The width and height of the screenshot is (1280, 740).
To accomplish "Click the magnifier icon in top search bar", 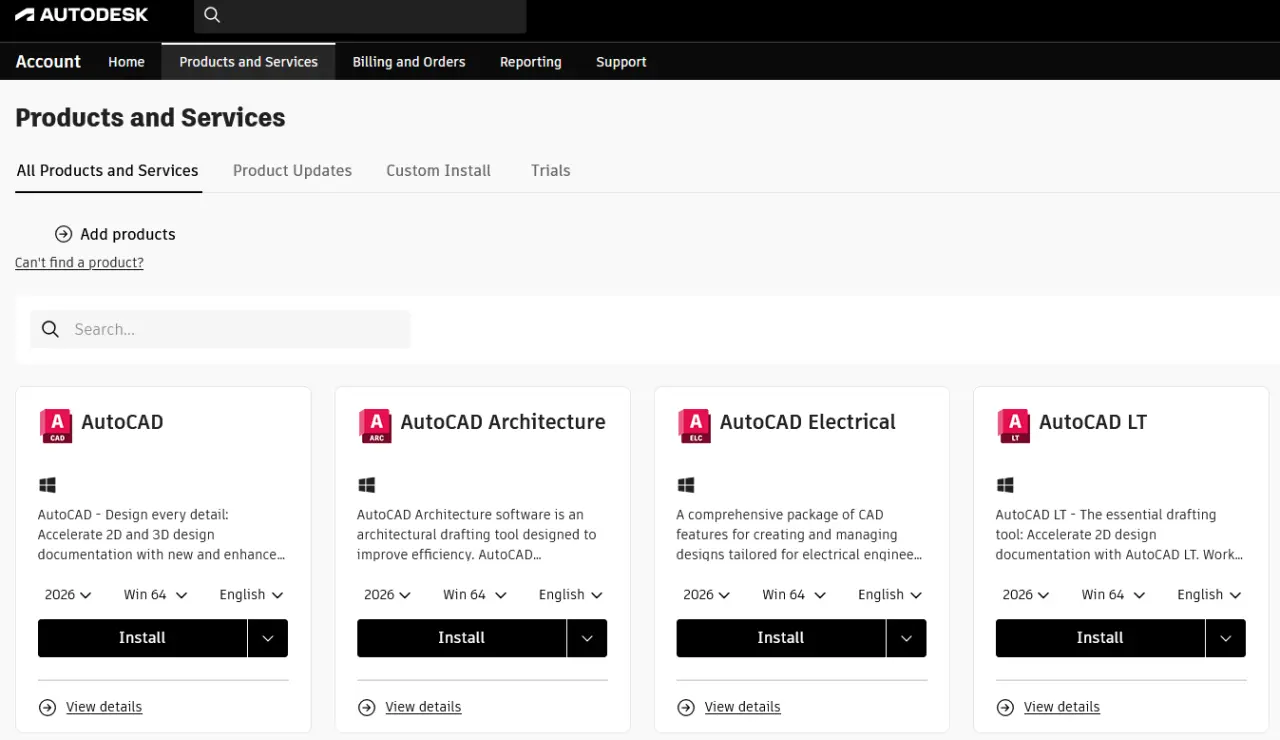I will (211, 15).
